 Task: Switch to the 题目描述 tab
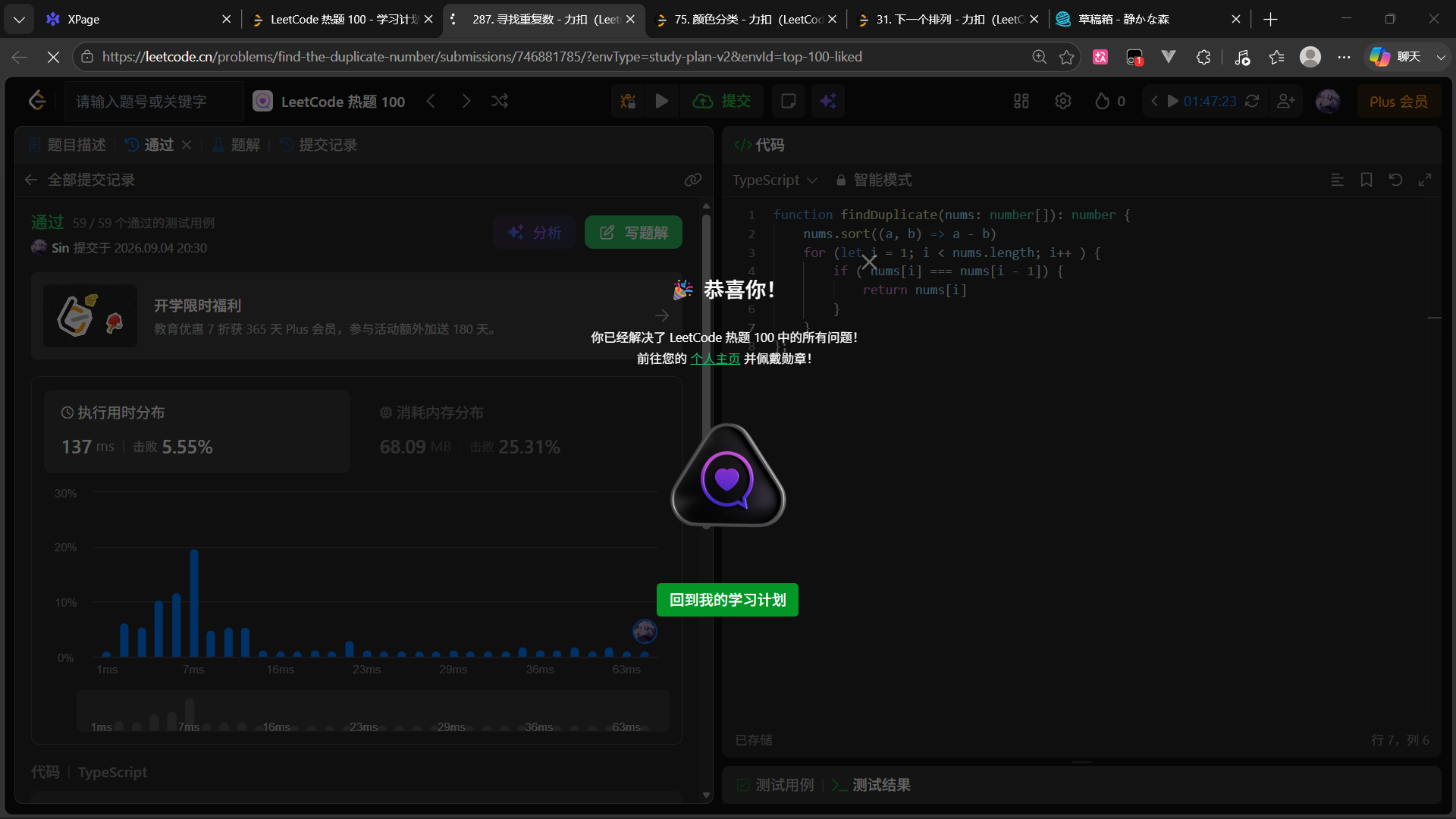click(67, 145)
